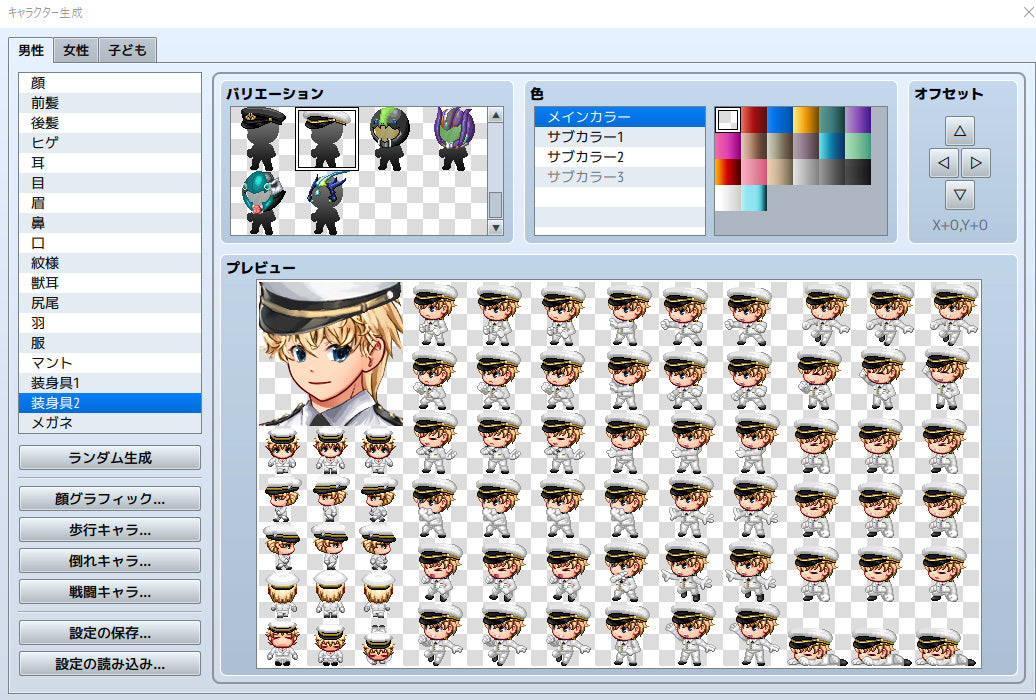The image size is (1036, 700).
Task: Select the white officer cap variation
Action: pos(327,139)
